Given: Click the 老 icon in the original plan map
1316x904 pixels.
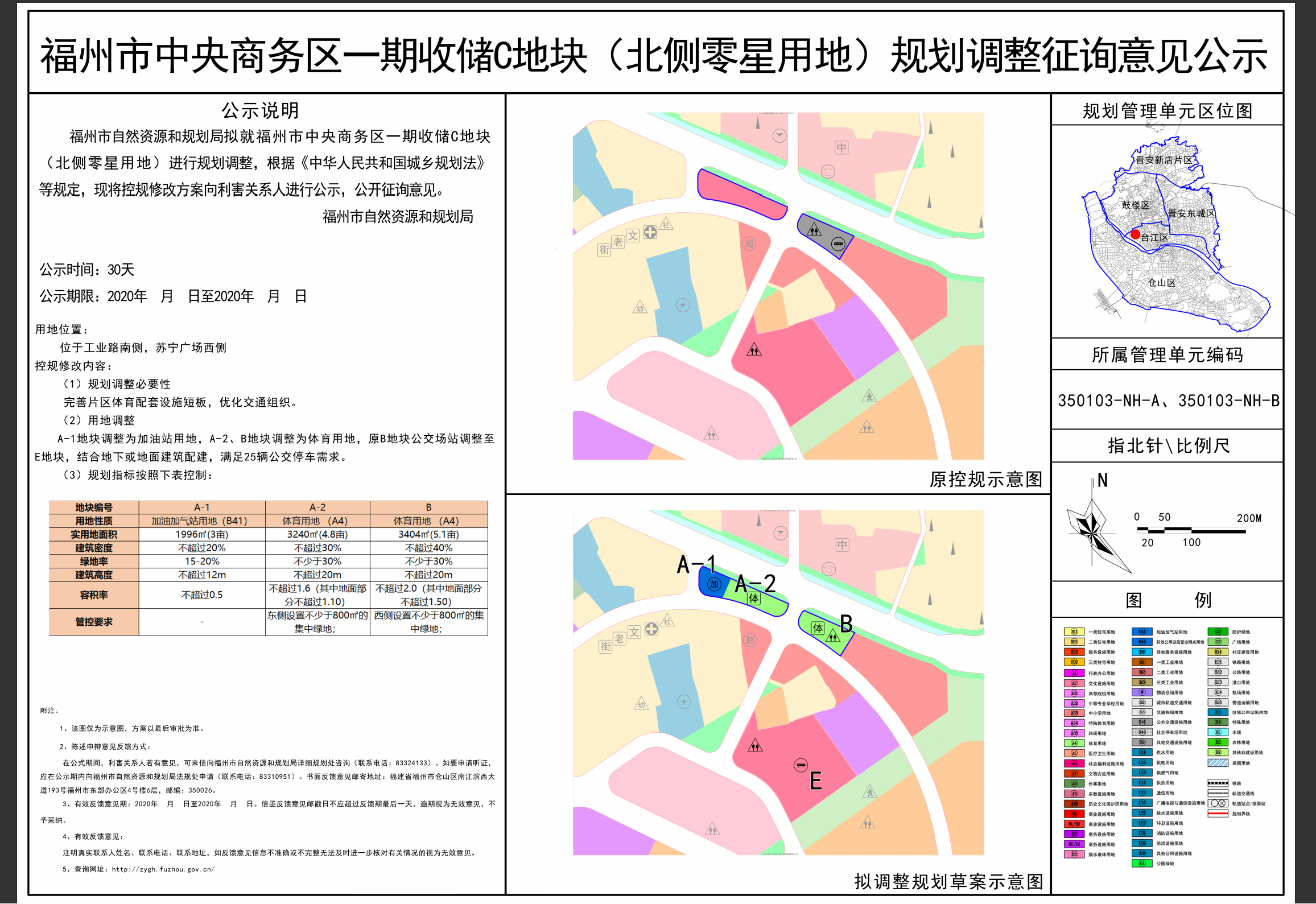Looking at the screenshot, I should click(x=618, y=242).
